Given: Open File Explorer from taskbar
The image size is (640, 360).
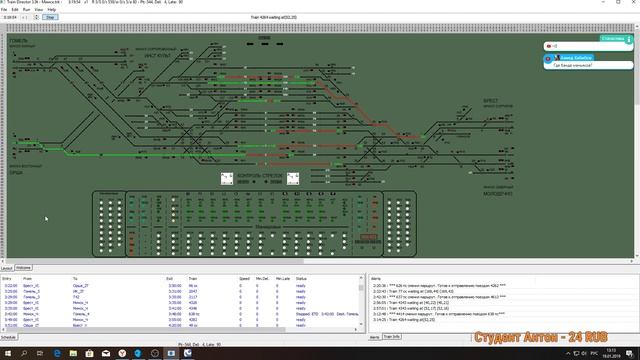Looking at the screenshot, I should click(x=73, y=353).
